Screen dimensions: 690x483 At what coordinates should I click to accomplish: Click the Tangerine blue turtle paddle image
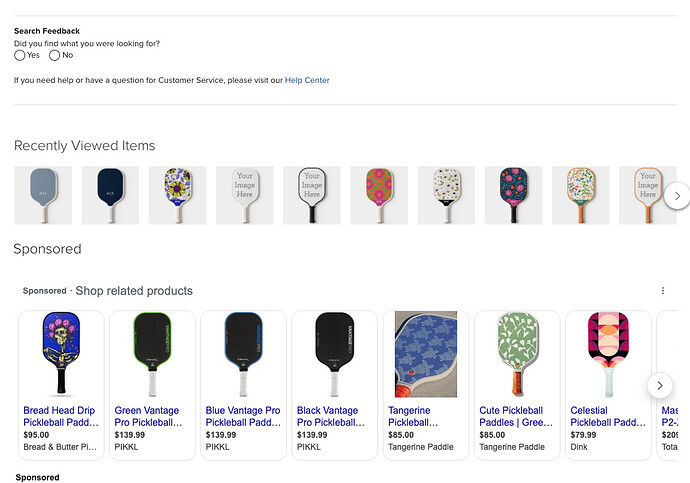point(426,354)
